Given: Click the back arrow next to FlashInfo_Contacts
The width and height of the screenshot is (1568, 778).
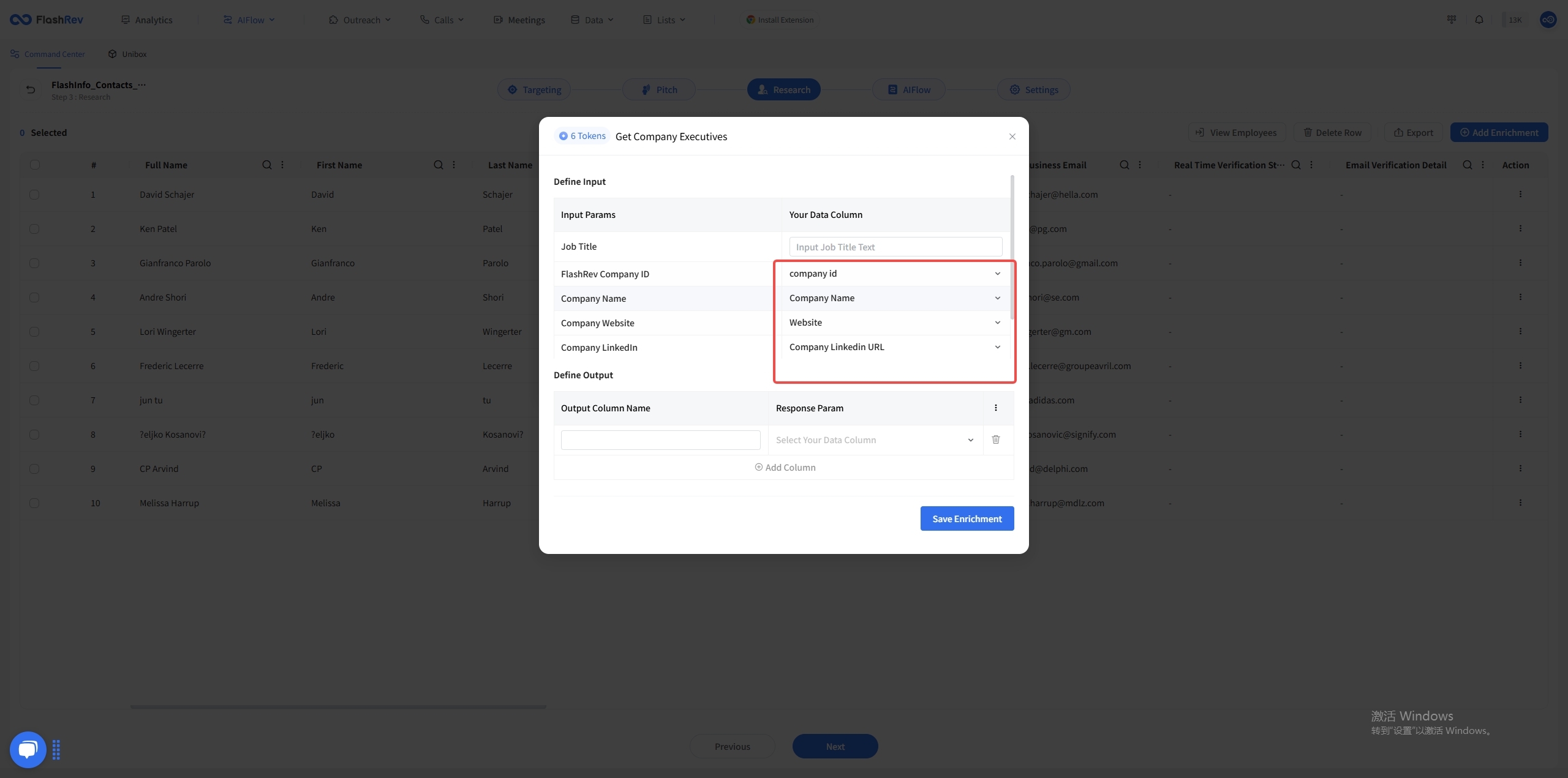Looking at the screenshot, I should tap(31, 90).
